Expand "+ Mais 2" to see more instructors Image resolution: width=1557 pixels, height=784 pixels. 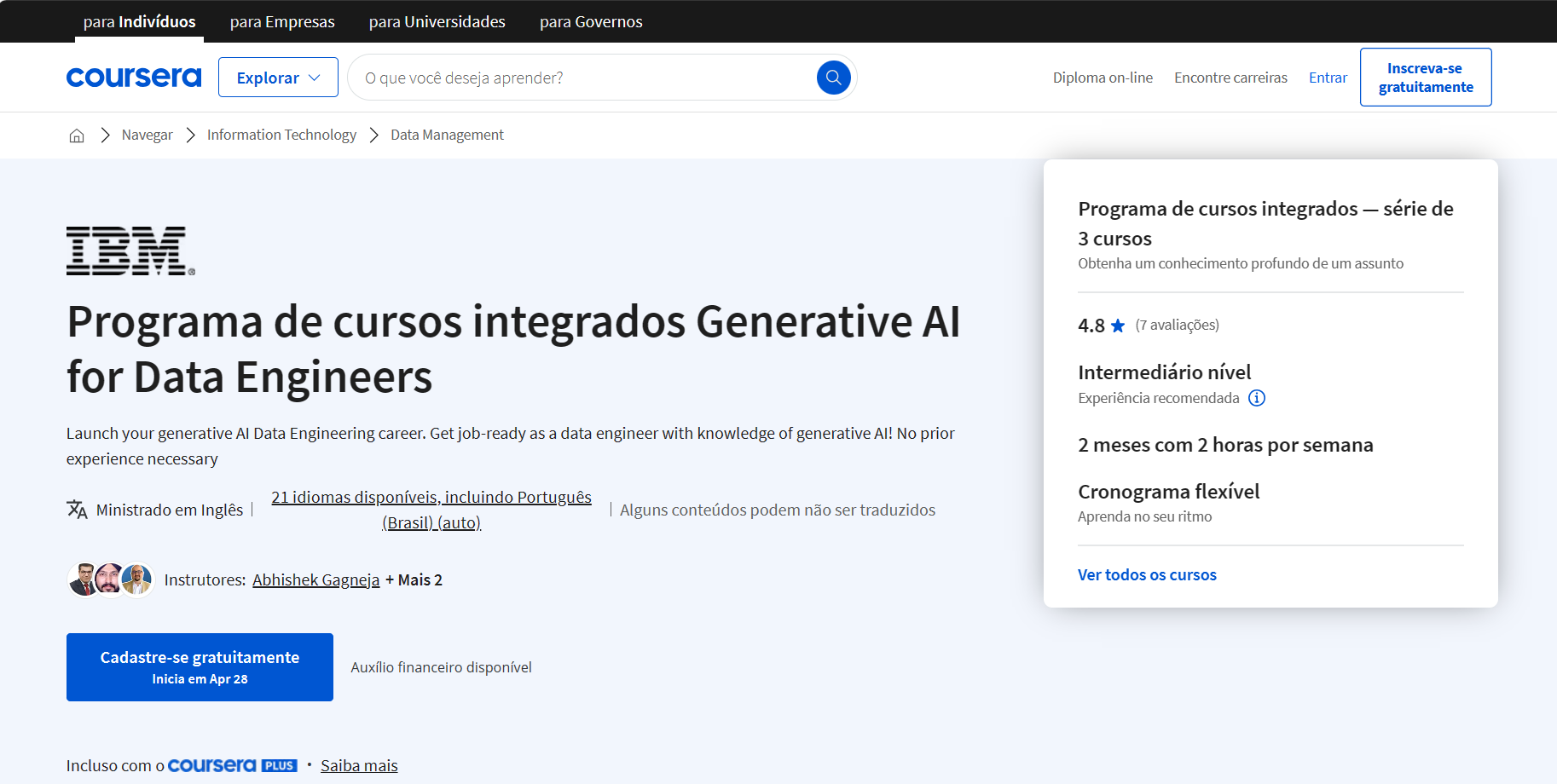point(414,579)
